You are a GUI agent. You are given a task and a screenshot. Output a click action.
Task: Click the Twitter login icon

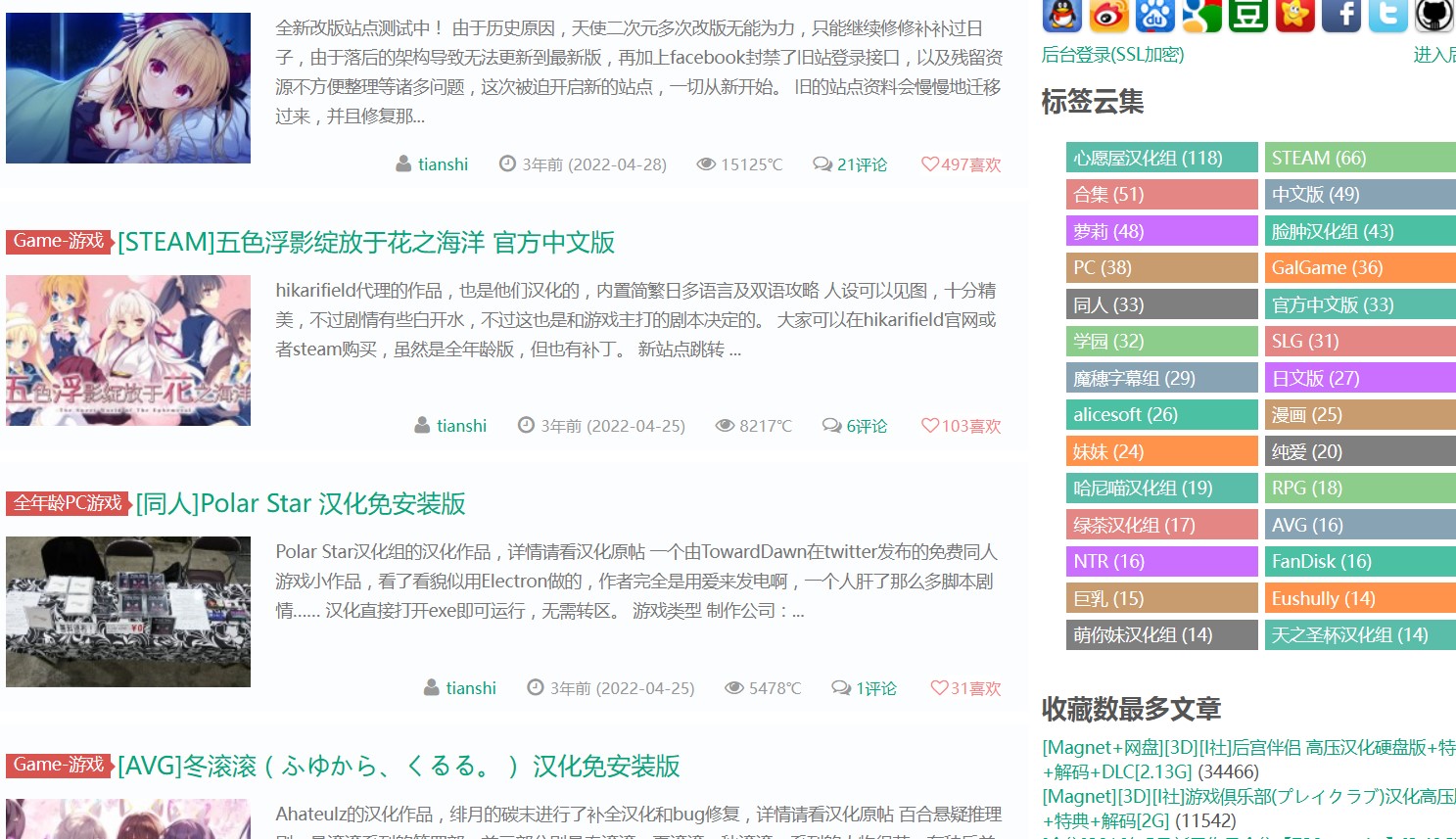[1387, 15]
